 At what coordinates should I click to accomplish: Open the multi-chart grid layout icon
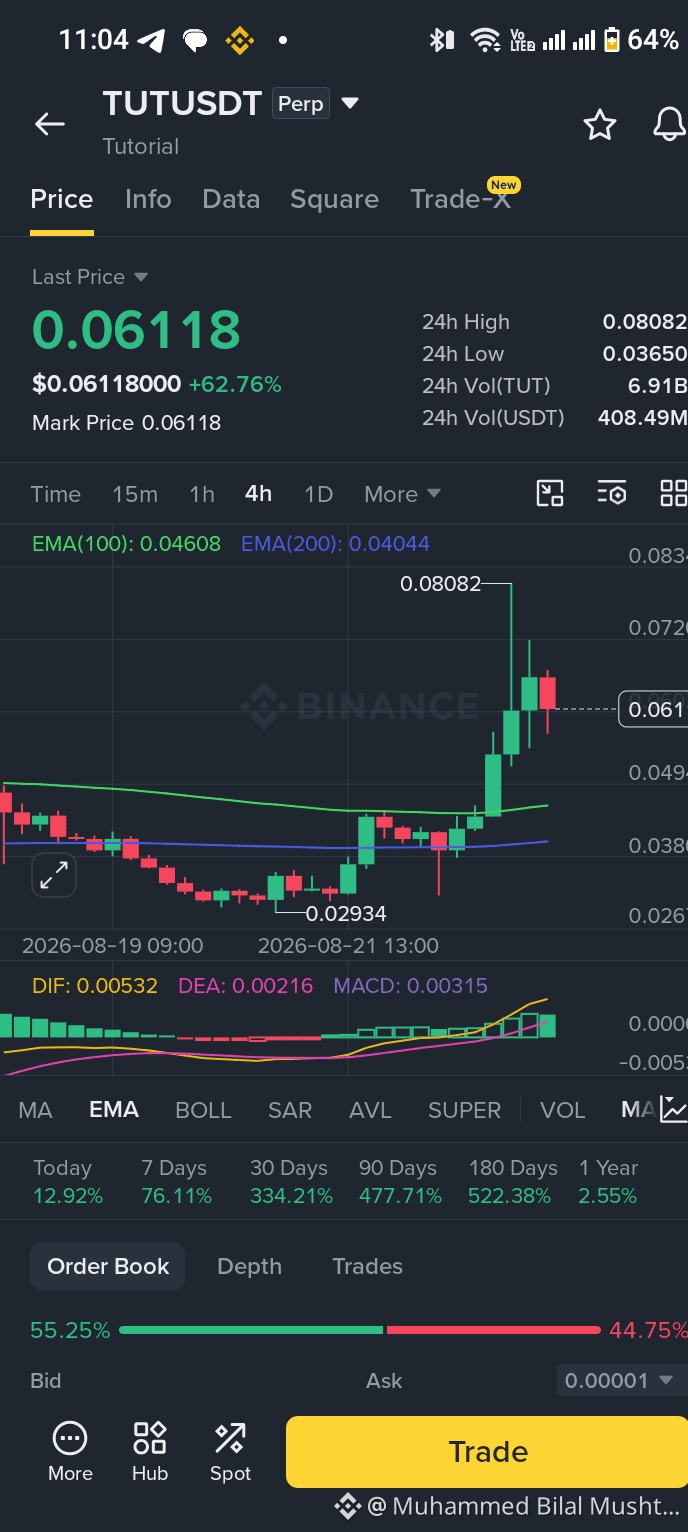[x=673, y=493]
